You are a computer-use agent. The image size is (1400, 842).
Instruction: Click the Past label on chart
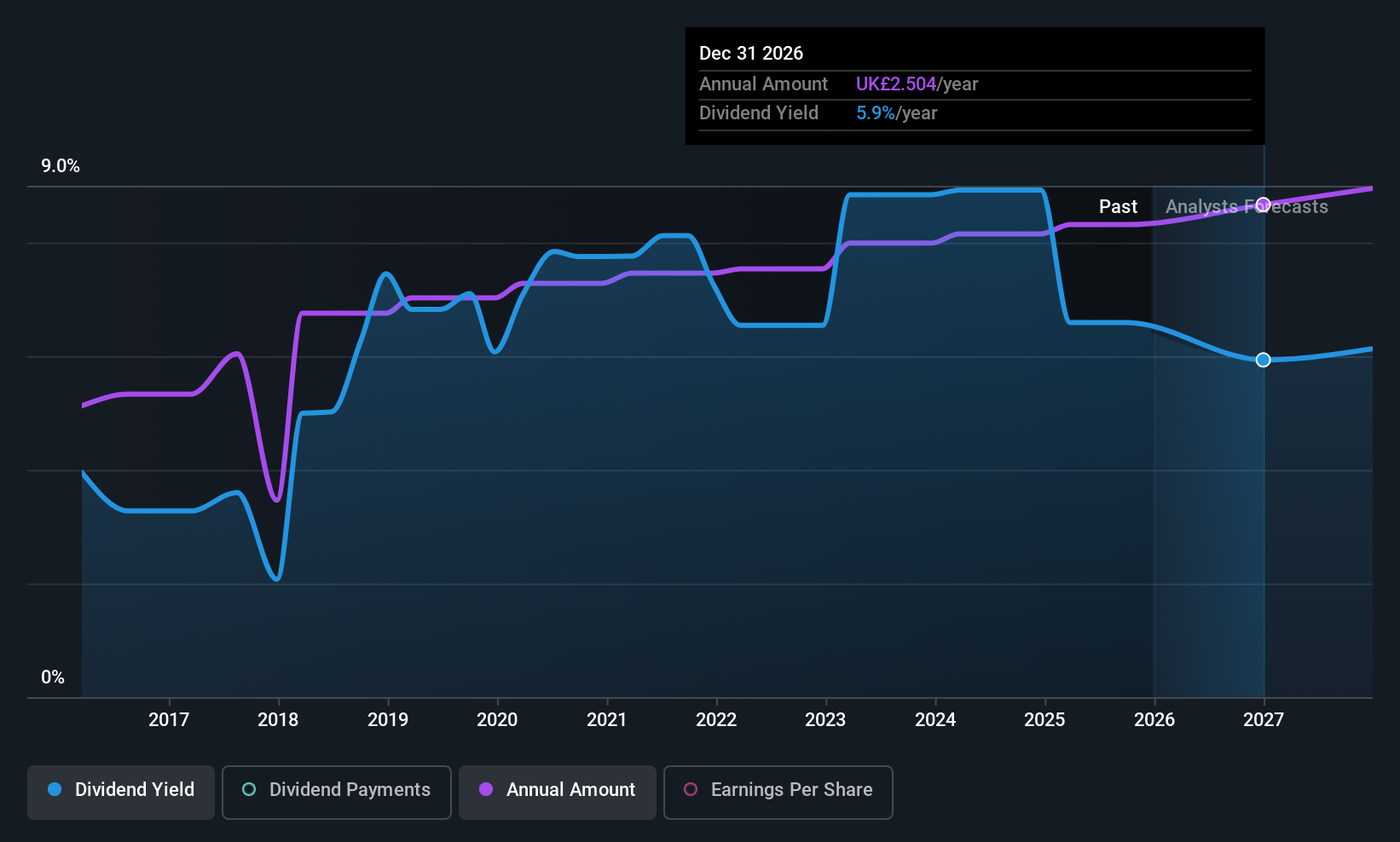(1118, 207)
